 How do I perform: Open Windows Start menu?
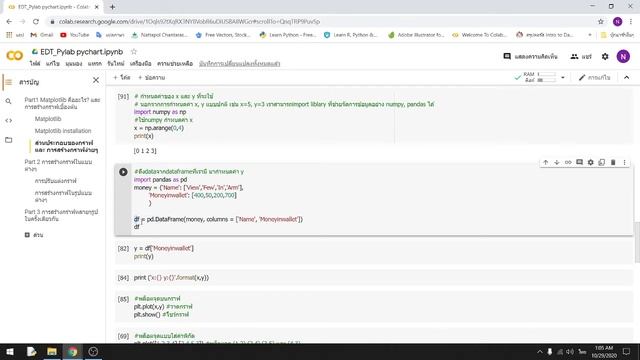(10, 351)
